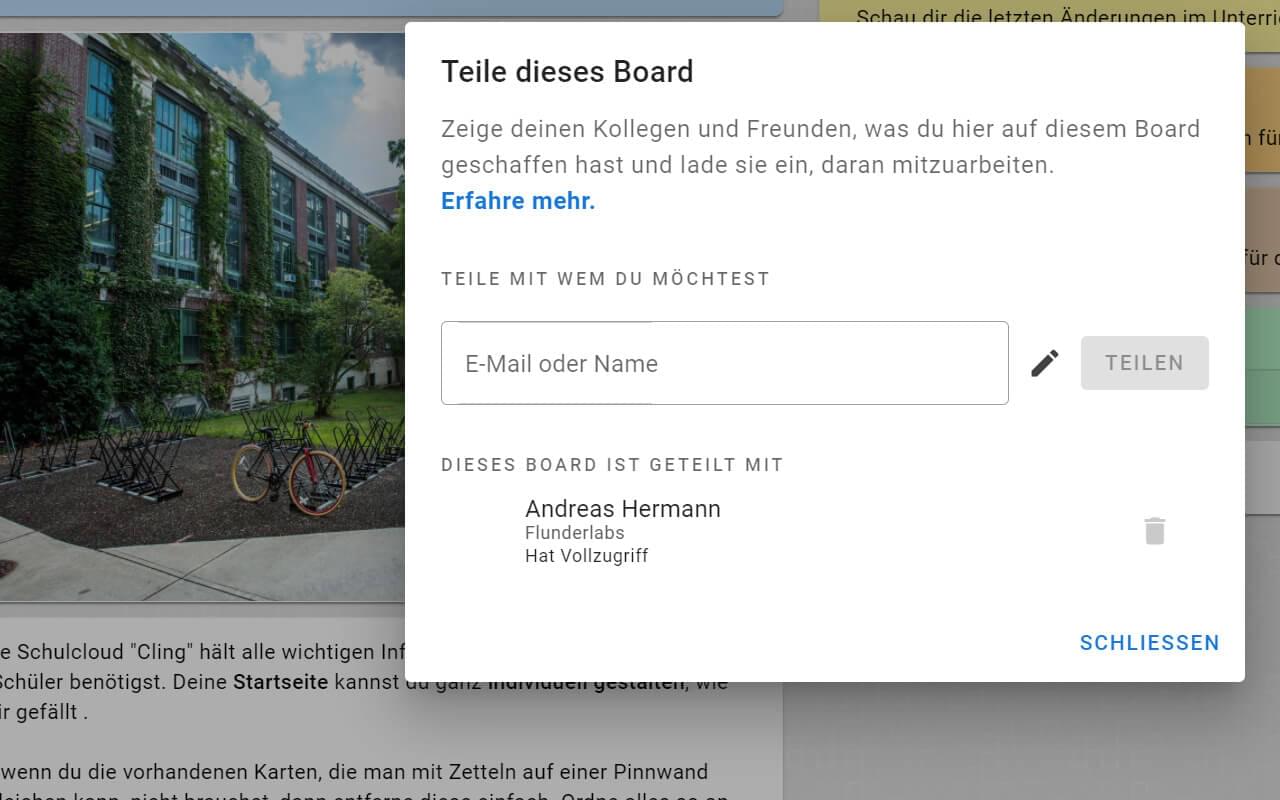Close the dialog with SCHLIESSEN

pyautogui.click(x=1149, y=643)
